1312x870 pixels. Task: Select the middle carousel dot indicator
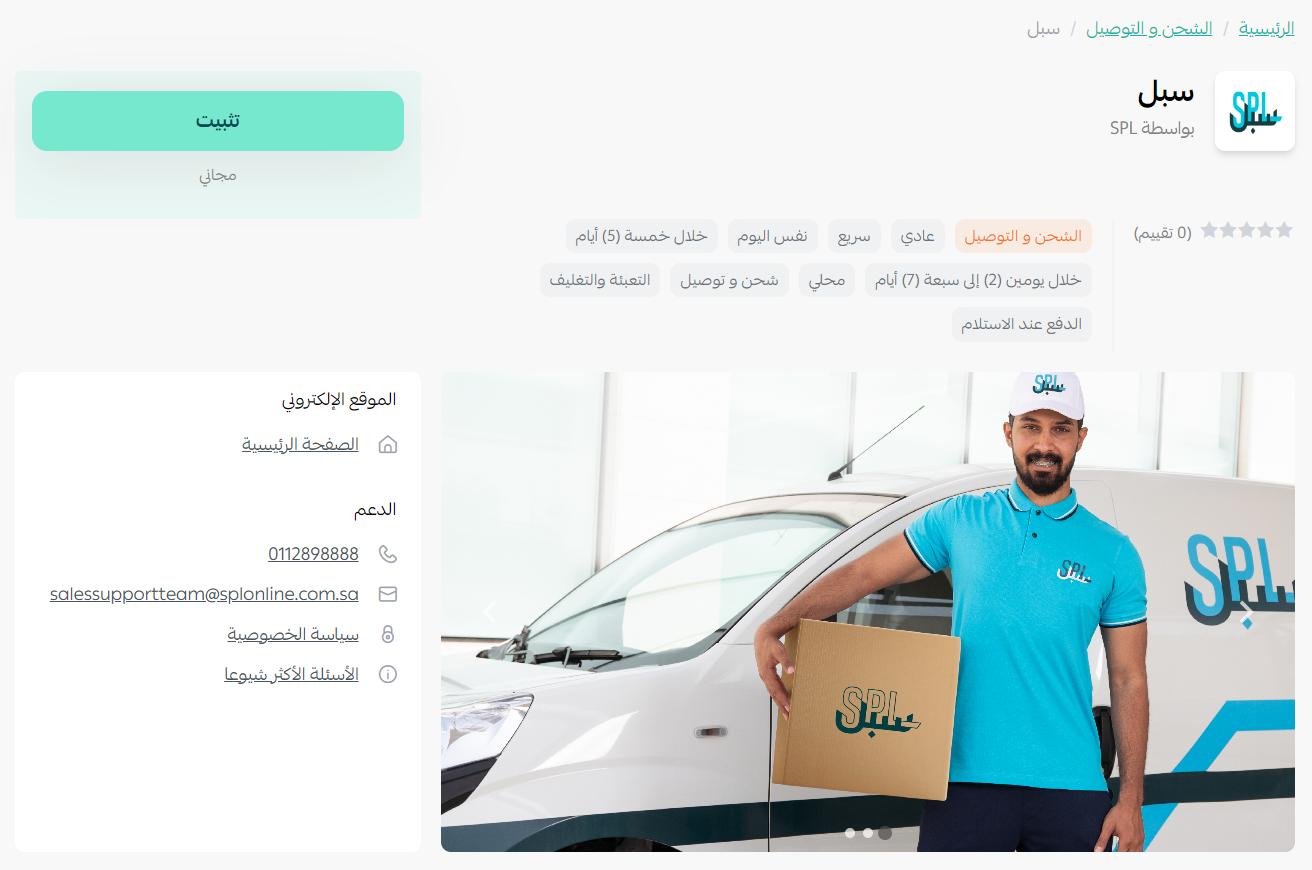click(x=868, y=833)
